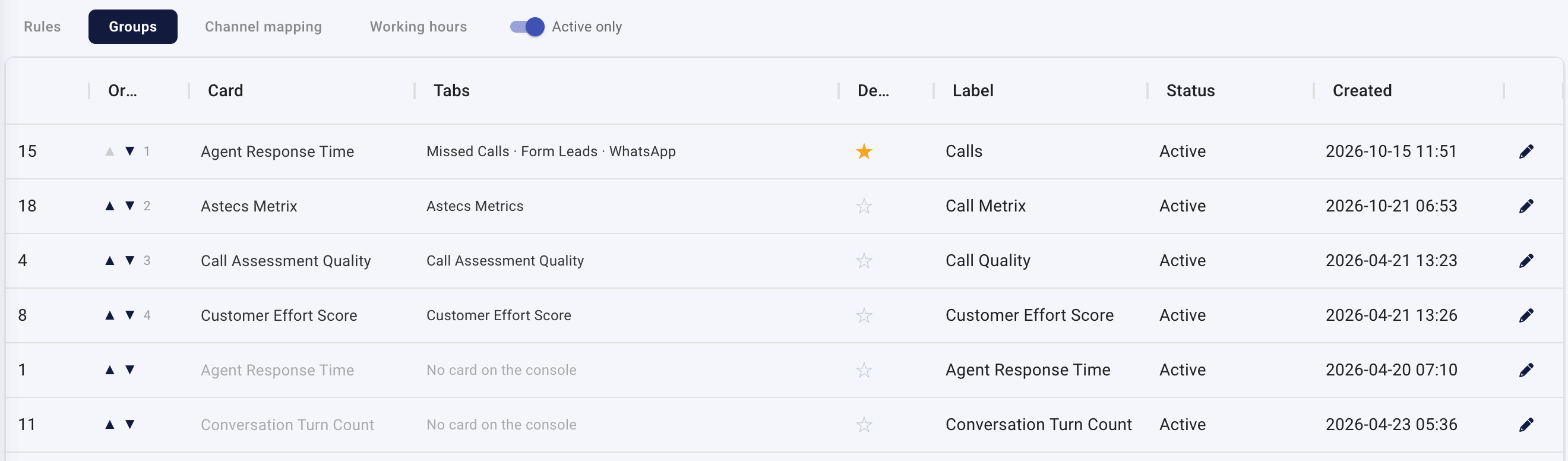This screenshot has width=1568, height=461.
Task: Click pencil icon for Call Metrix row
Action: point(1526,206)
